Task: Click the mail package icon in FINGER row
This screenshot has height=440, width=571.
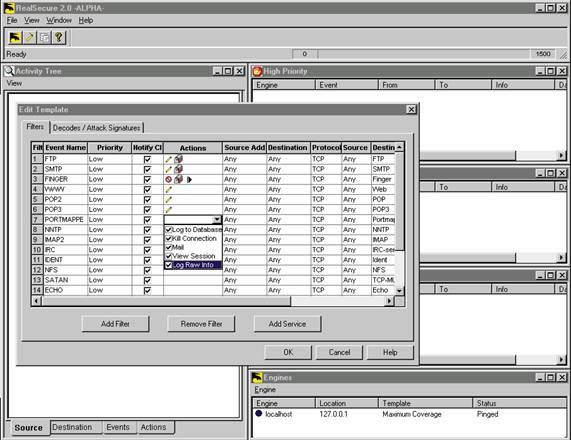Action: pyautogui.click(x=178, y=179)
